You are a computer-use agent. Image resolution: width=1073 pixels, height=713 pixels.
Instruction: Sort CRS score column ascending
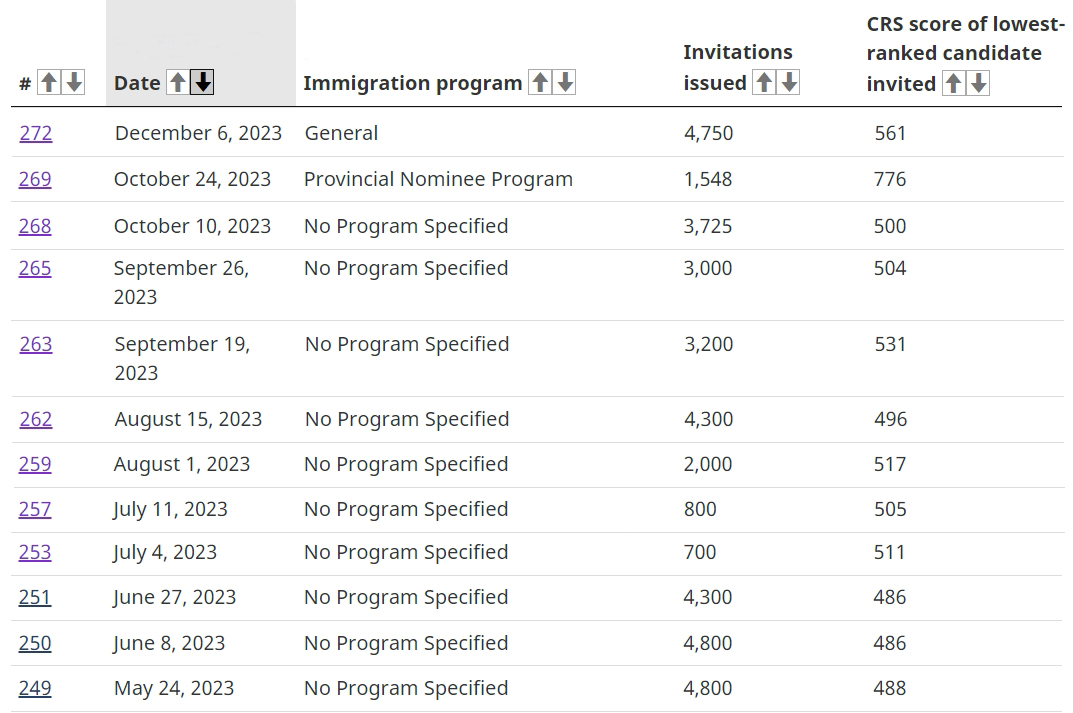click(x=953, y=84)
